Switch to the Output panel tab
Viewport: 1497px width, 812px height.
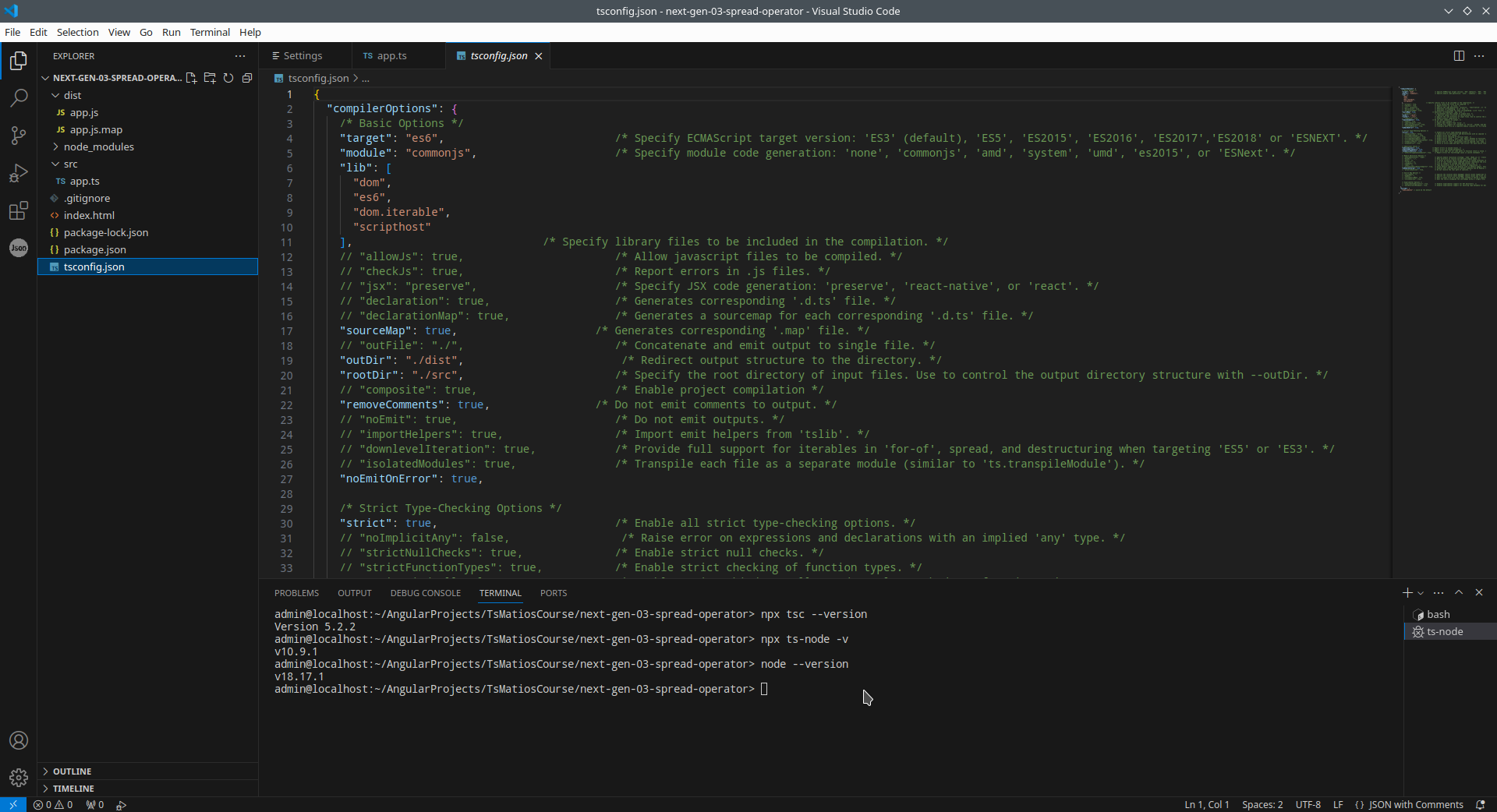point(355,593)
